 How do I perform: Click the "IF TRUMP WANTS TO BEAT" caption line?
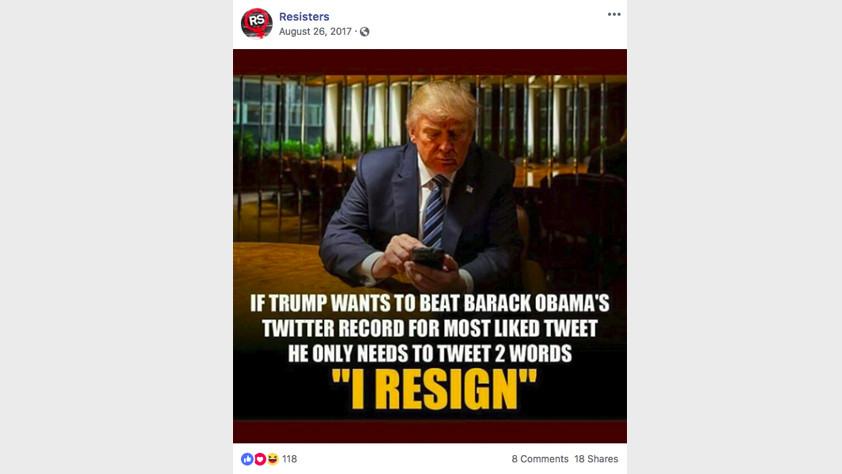(x=354, y=303)
